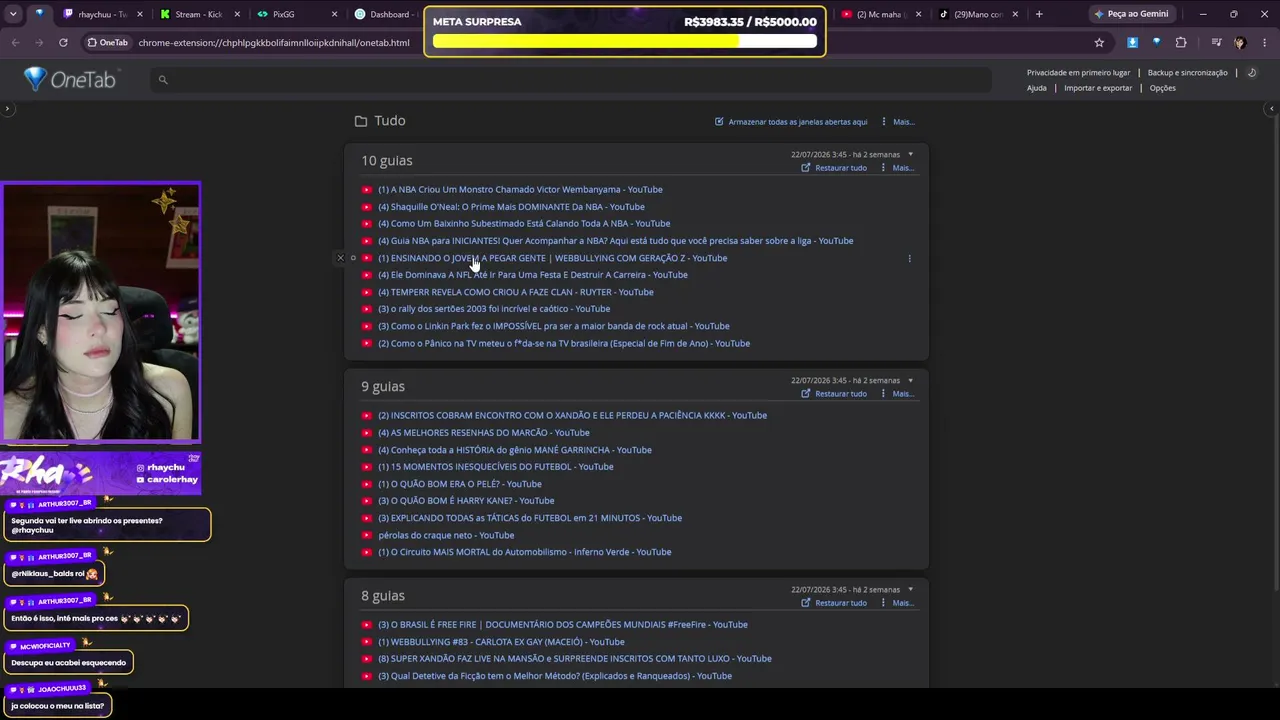Collapse the 10 guias group arrow
This screenshot has width=1280, height=720.
[x=910, y=155]
